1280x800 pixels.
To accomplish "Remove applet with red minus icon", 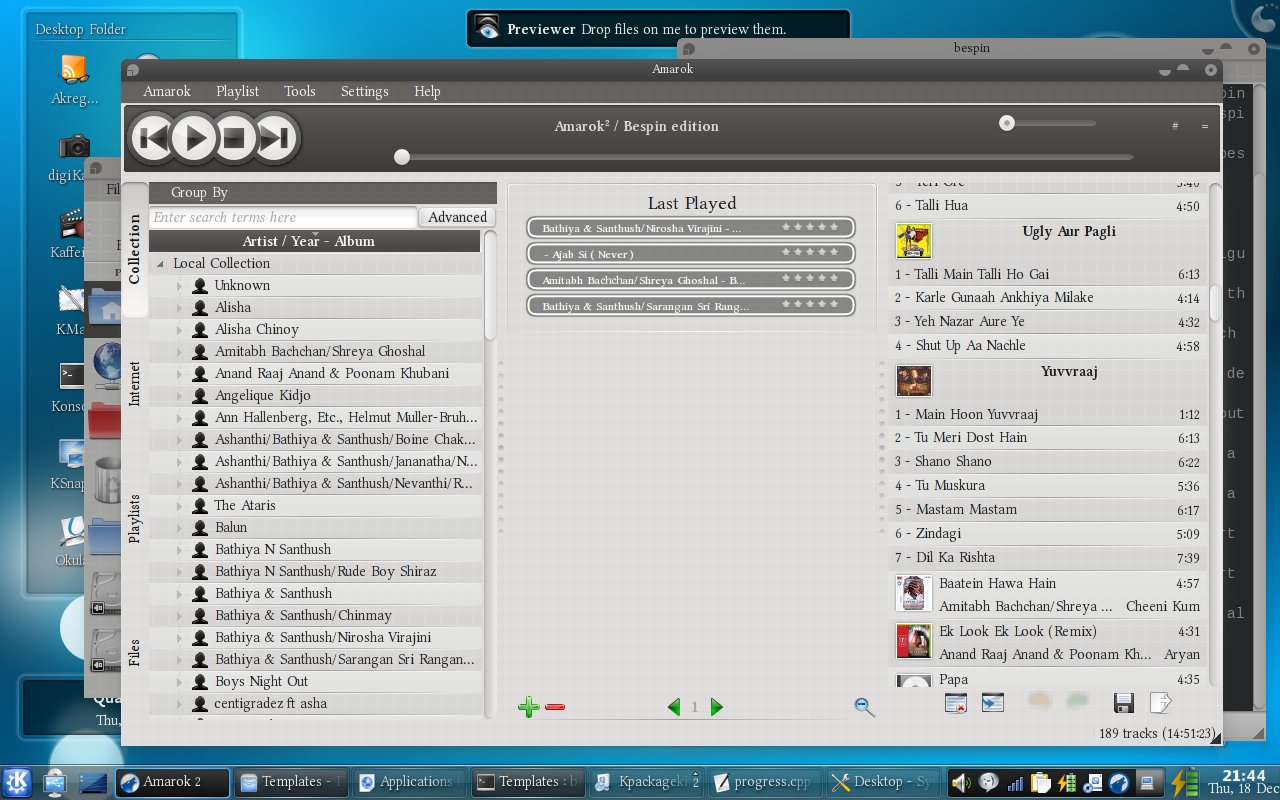I will tap(555, 707).
